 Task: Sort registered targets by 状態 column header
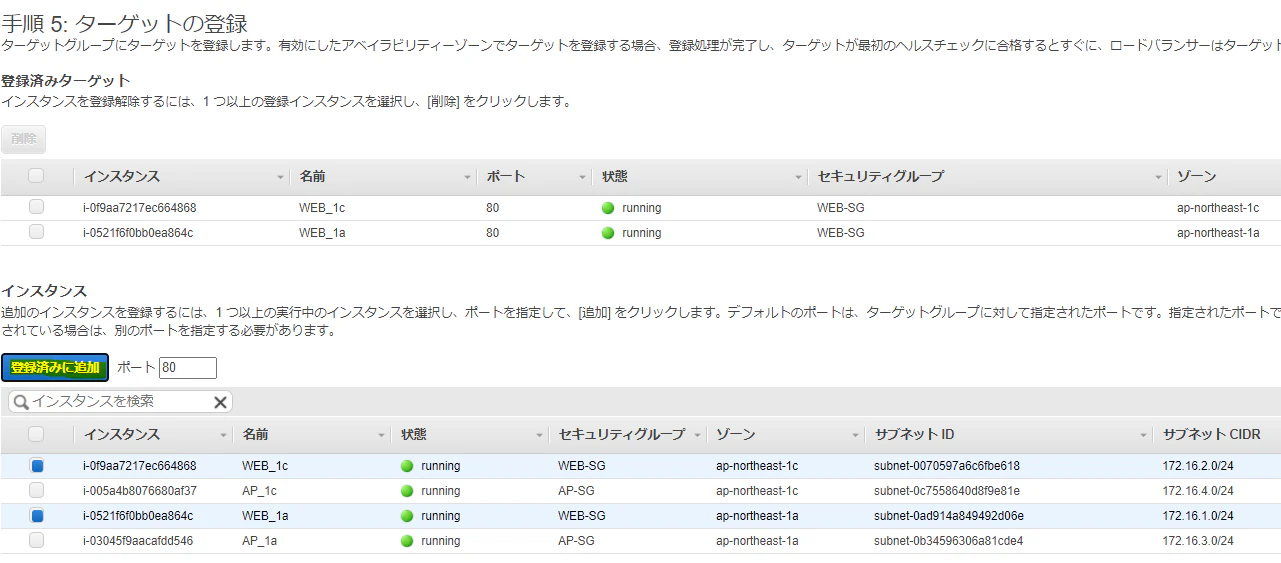click(x=615, y=176)
